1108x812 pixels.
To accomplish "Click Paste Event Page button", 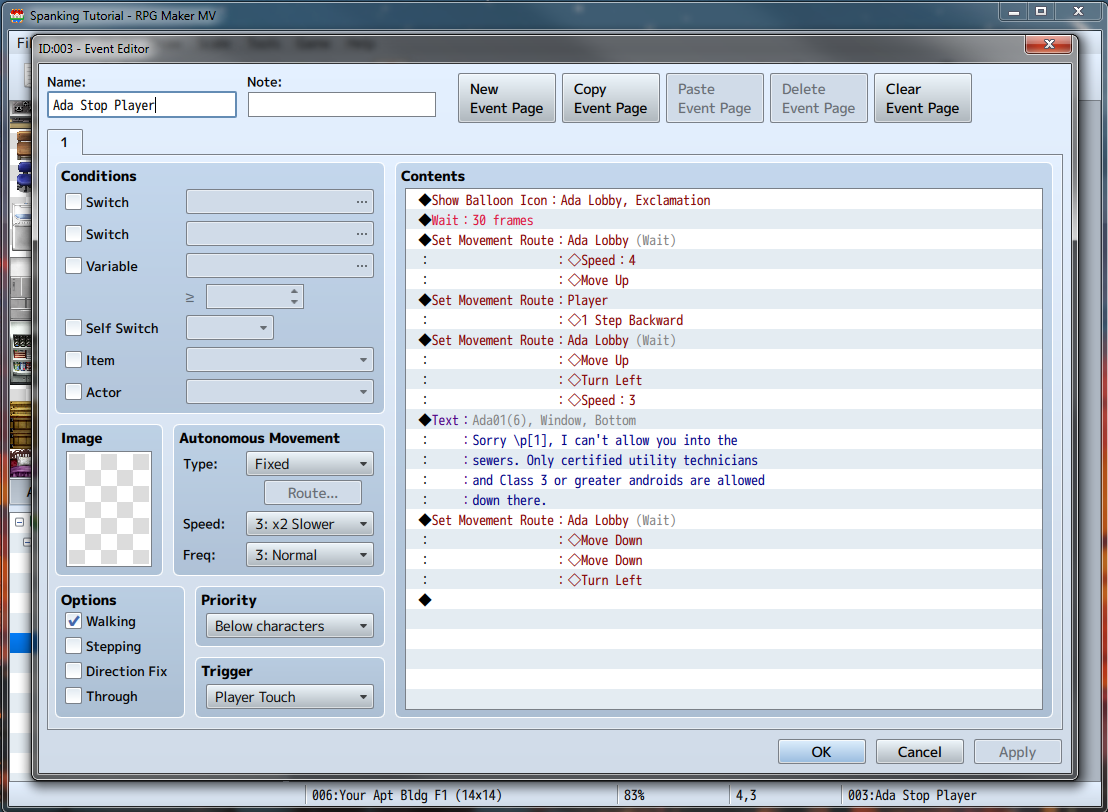I will [714, 98].
